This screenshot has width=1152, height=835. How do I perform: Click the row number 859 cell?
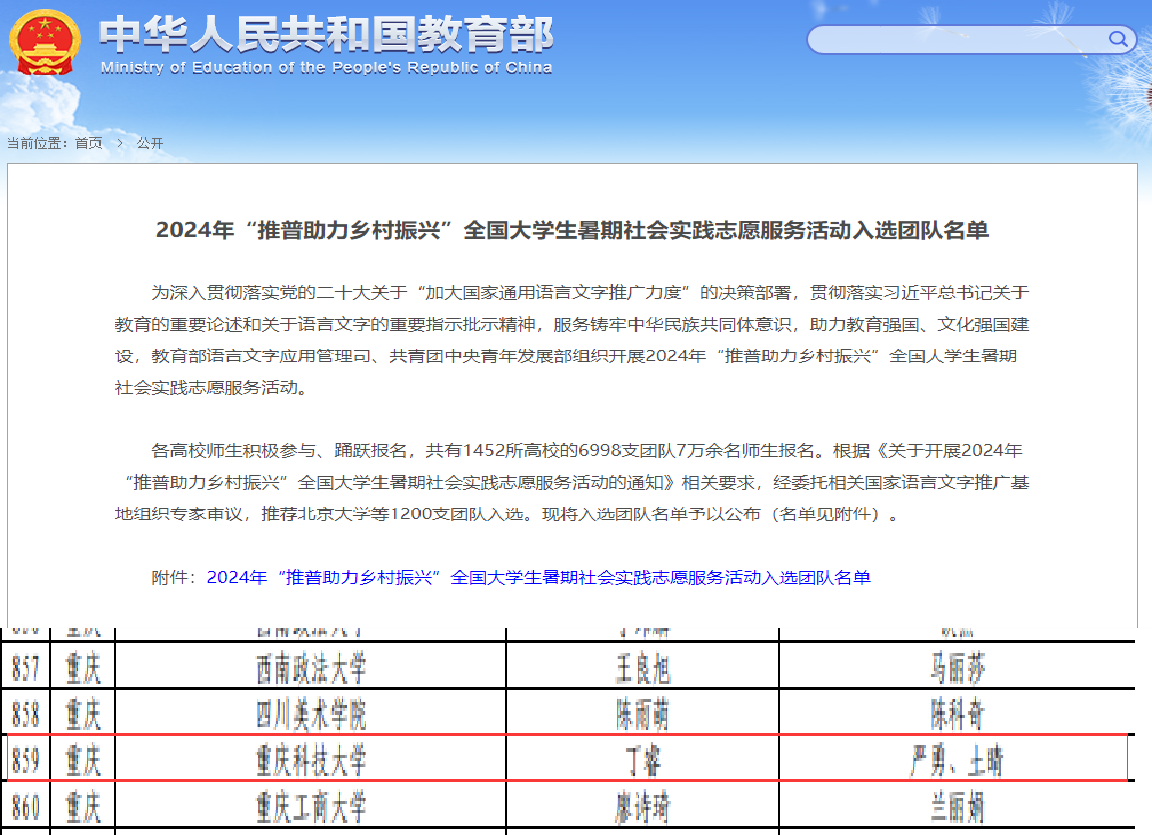26,761
